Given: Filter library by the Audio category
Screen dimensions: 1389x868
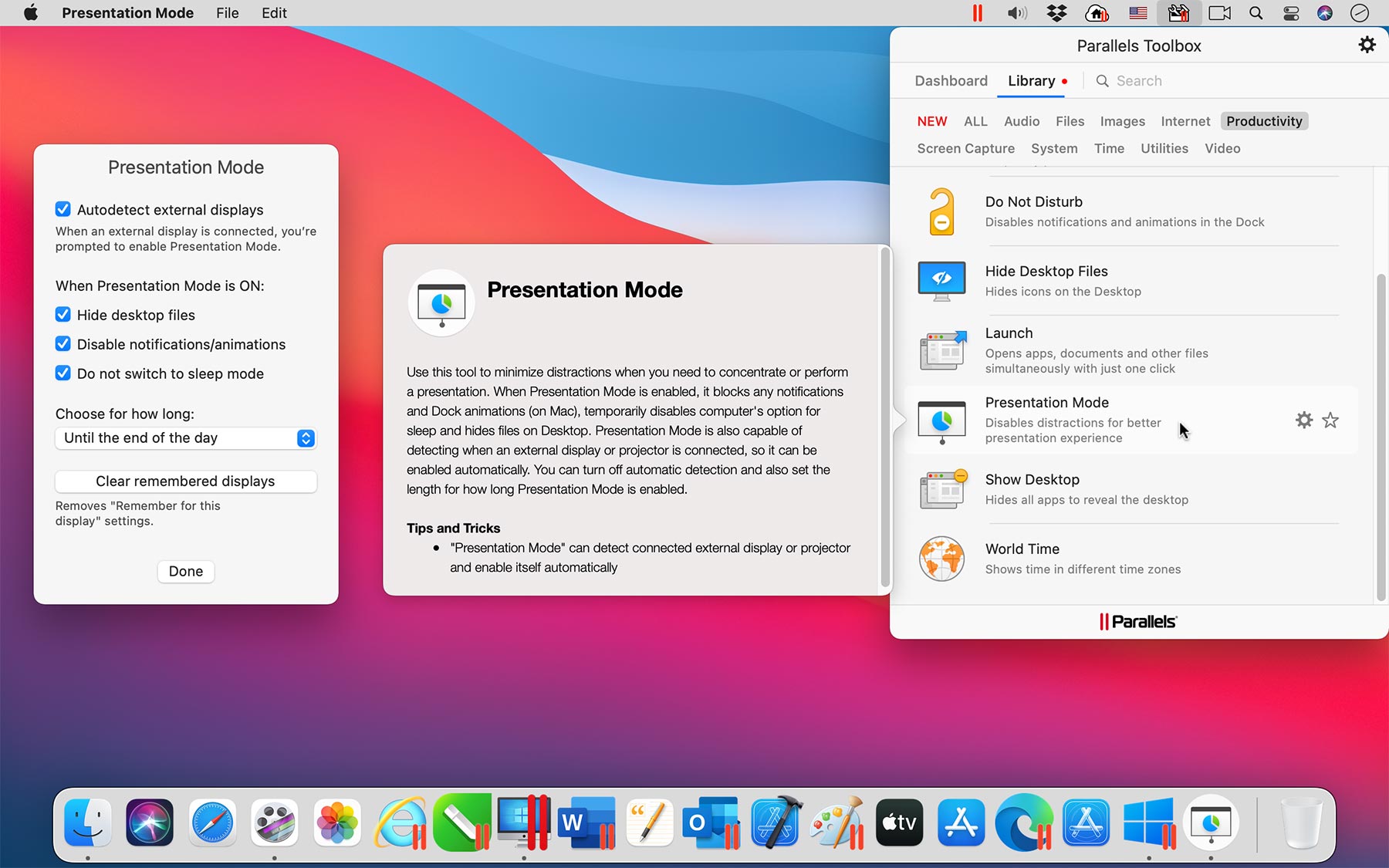Looking at the screenshot, I should pyautogui.click(x=1021, y=121).
